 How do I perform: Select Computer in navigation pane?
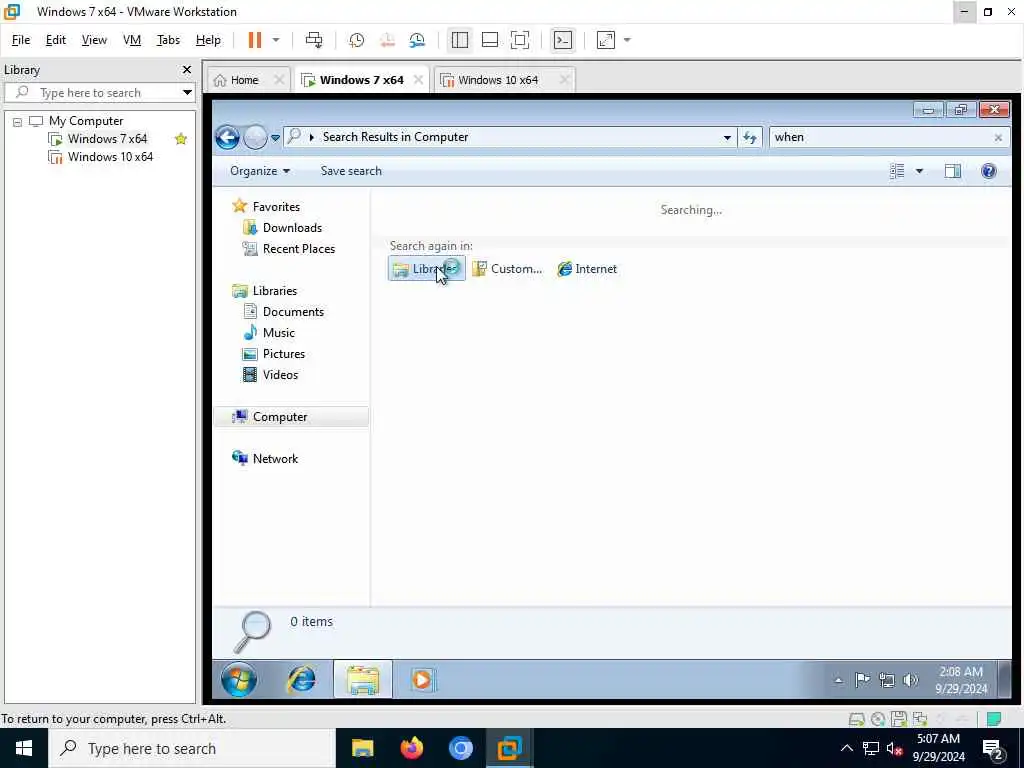291,417
